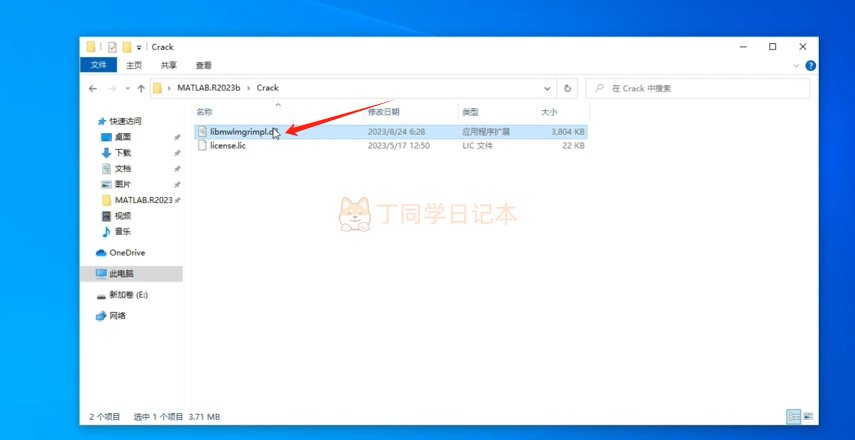Image resolution: width=855 pixels, height=440 pixels.
Task: Click the libmwlmgrimpl.dll file icon
Action: click(x=202, y=131)
